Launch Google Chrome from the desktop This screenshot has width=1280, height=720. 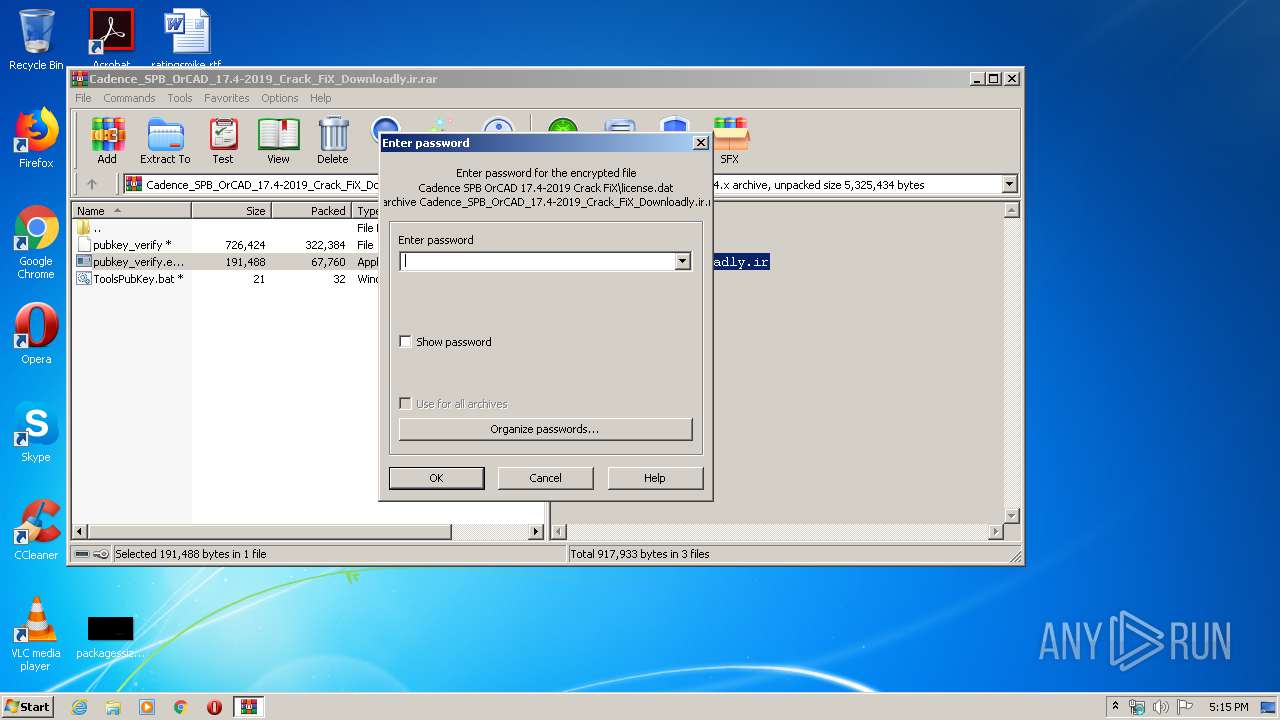36,242
